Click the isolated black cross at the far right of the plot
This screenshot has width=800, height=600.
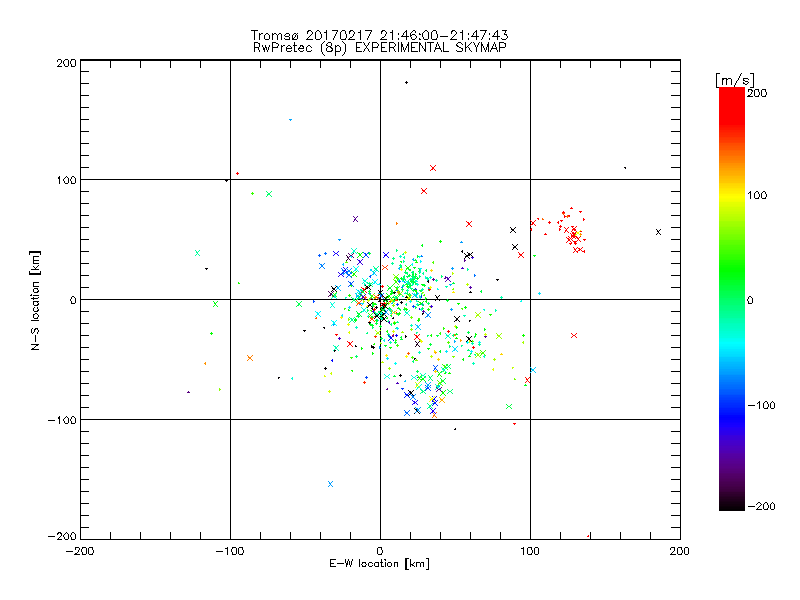(658, 232)
